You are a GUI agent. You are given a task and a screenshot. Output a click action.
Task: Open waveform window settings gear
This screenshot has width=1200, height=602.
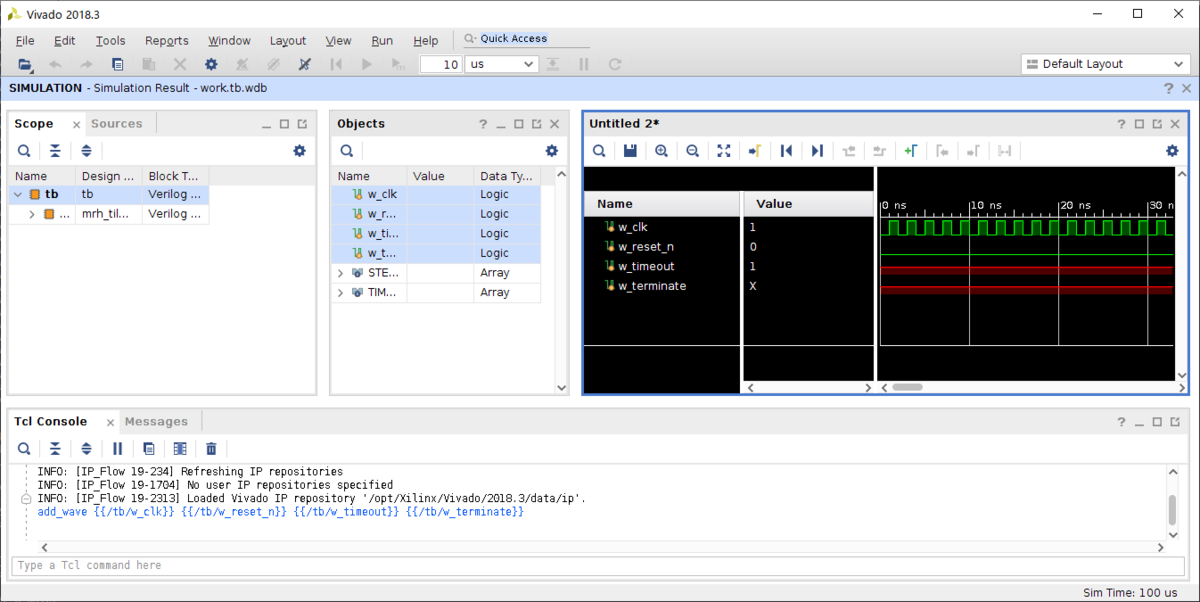click(1172, 151)
